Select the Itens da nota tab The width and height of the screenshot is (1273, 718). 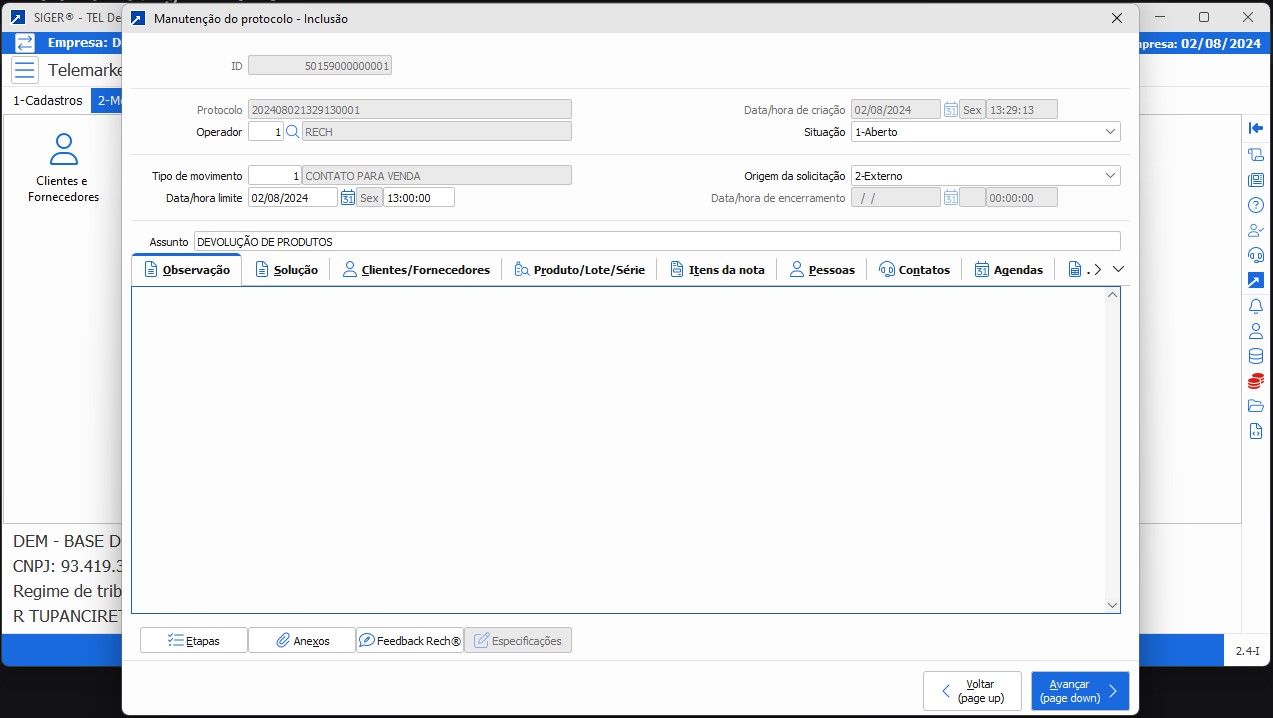[x=717, y=270]
